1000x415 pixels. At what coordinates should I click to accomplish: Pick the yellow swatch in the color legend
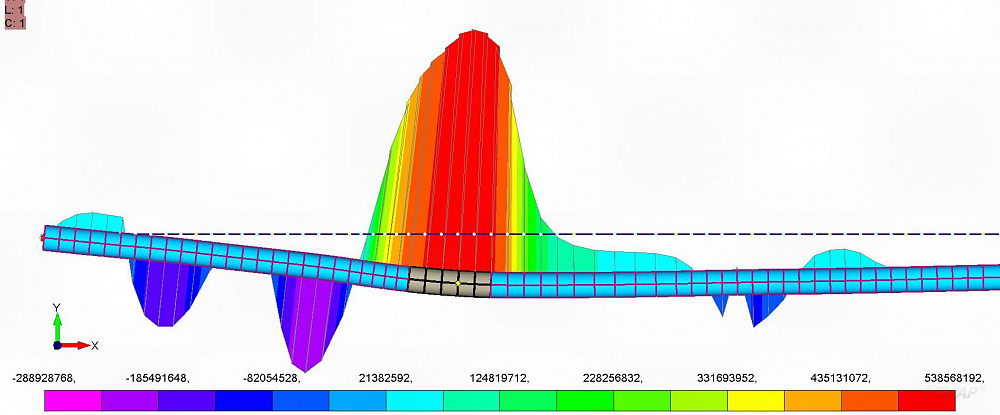click(x=756, y=400)
